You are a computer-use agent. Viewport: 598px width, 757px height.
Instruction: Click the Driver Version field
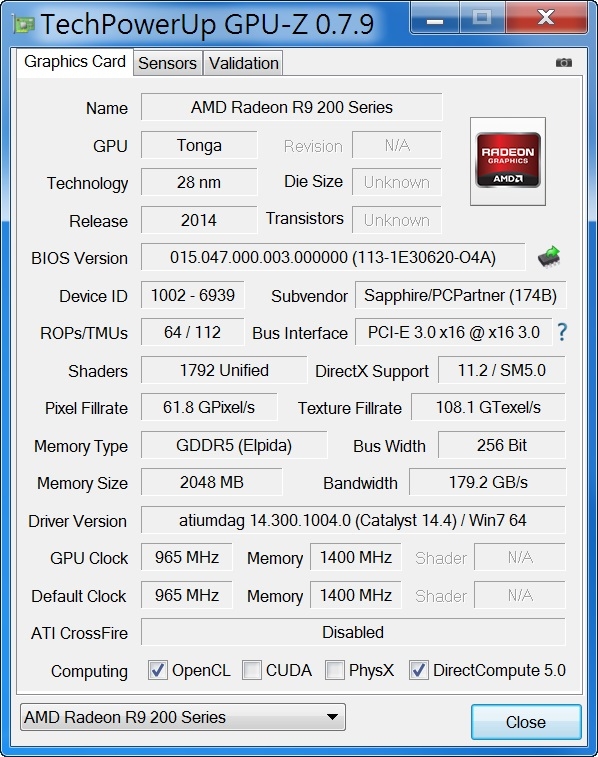click(x=353, y=520)
